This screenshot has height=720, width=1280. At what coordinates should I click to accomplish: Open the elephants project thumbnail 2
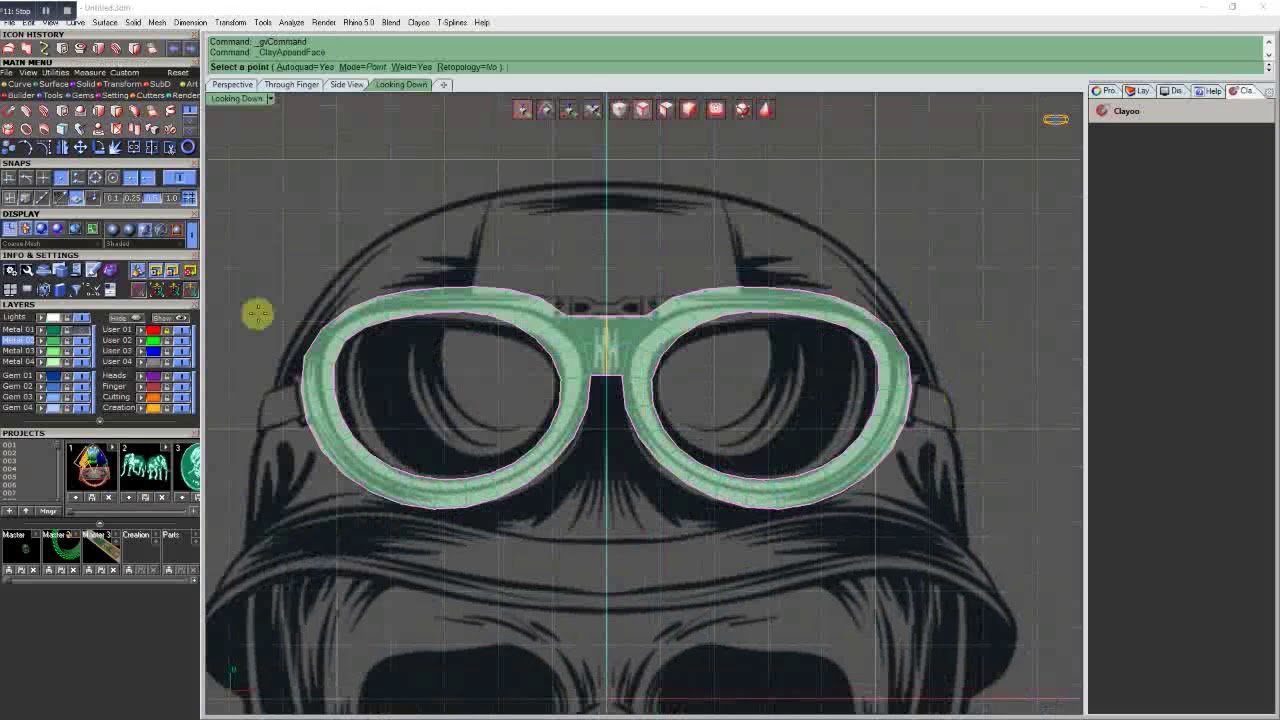[145, 467]
